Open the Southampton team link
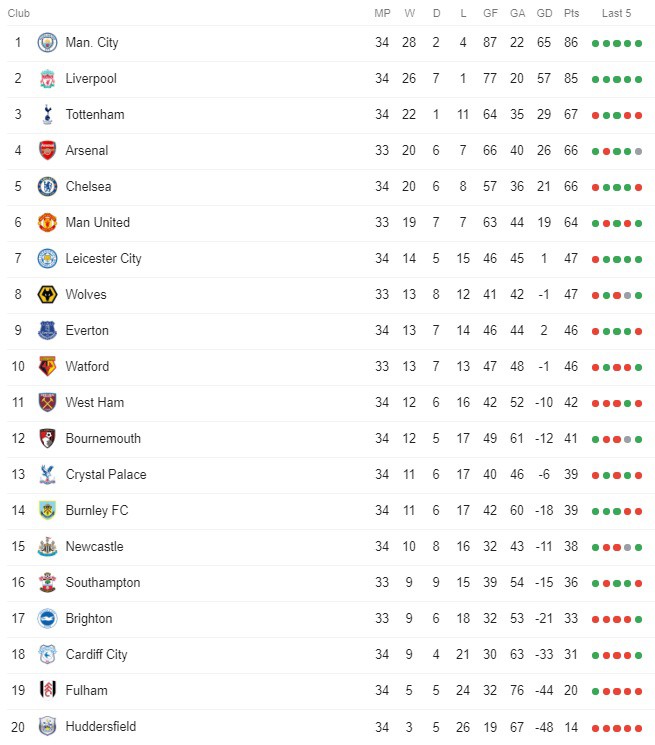Image resolution: width=655 pixels, height=745 pixels. point(103,583)
